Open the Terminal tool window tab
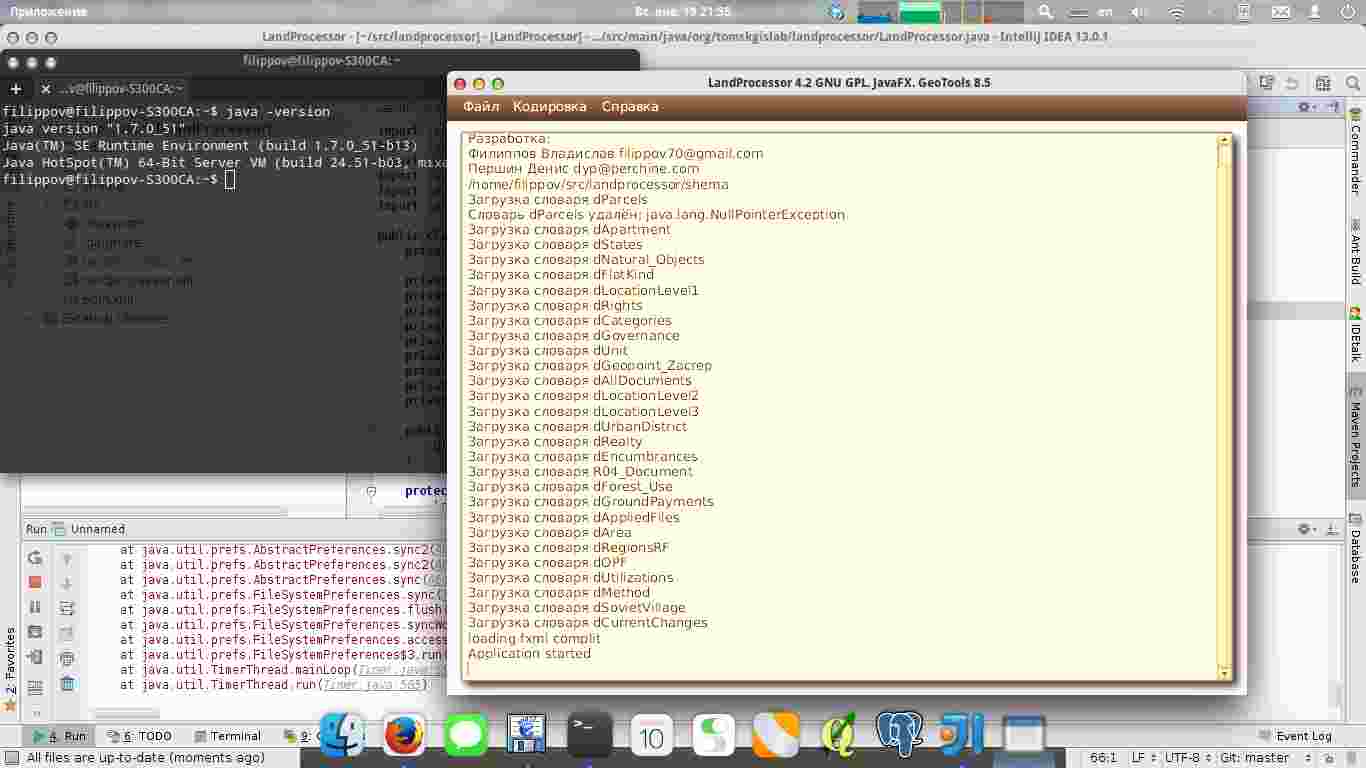Viewport: 1366px width, 768px height. [228, 736]
